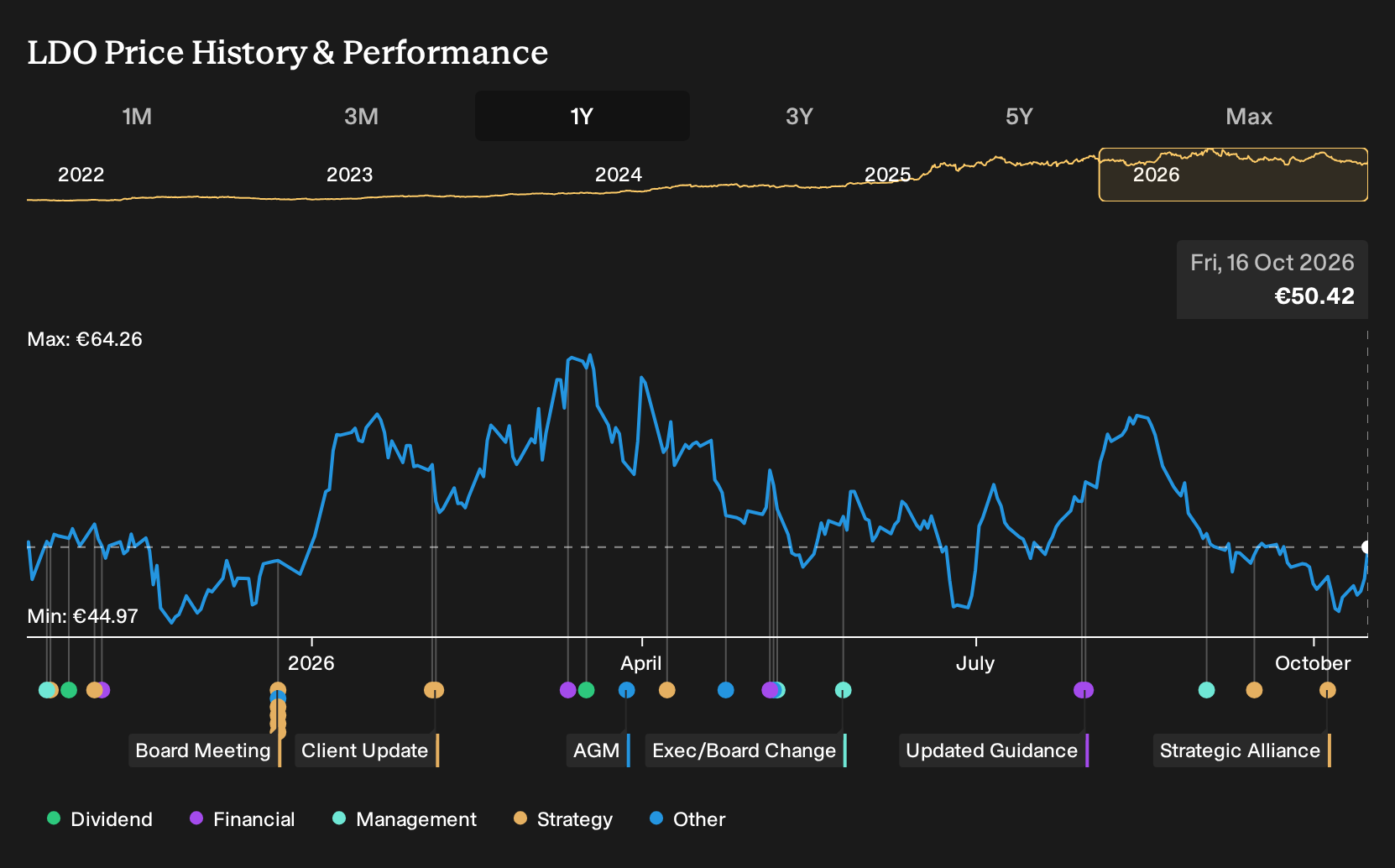
Task: Open the Client Update event label
Action: (x=365, y=750)
